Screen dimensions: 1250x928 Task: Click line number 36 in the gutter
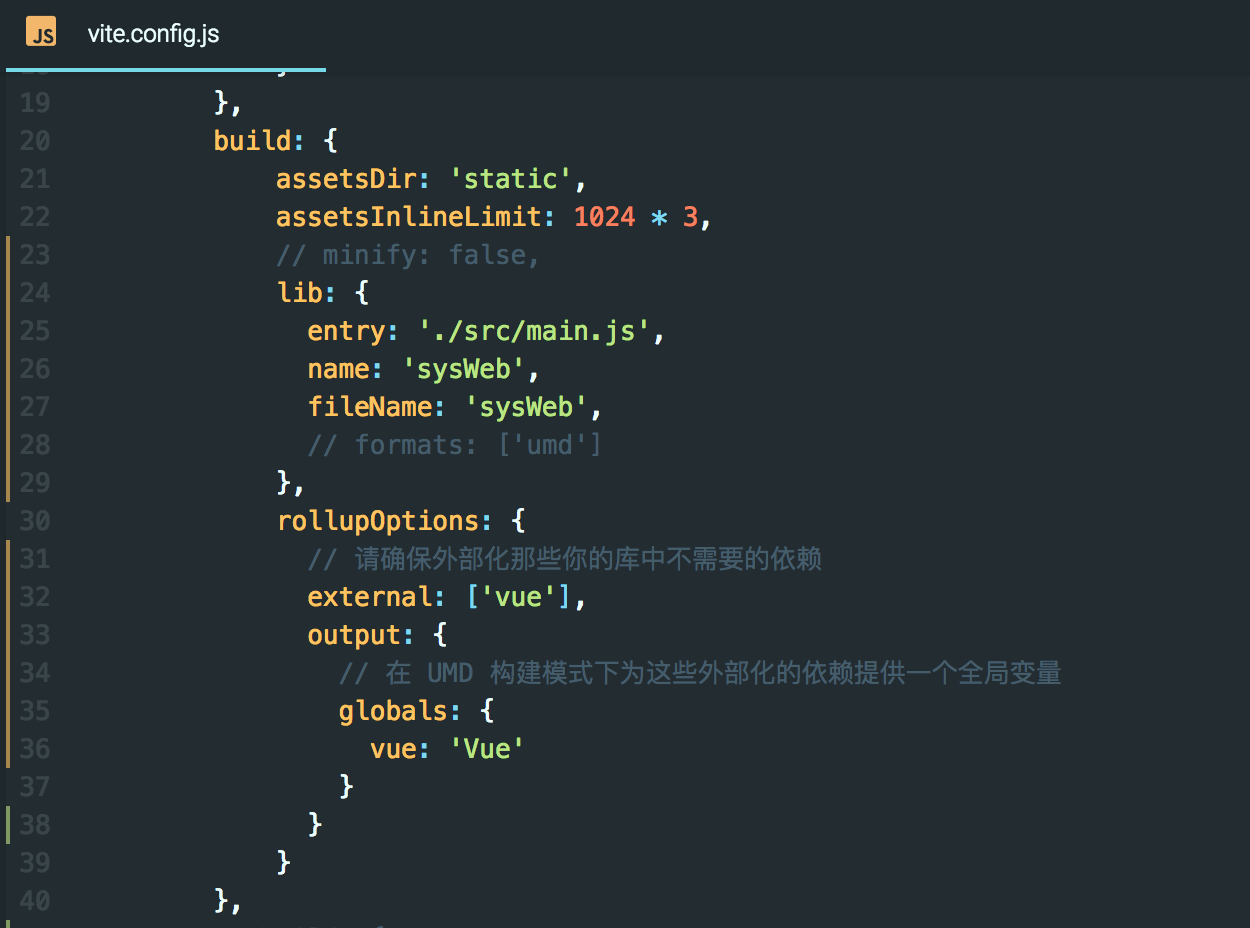(33, 748)
